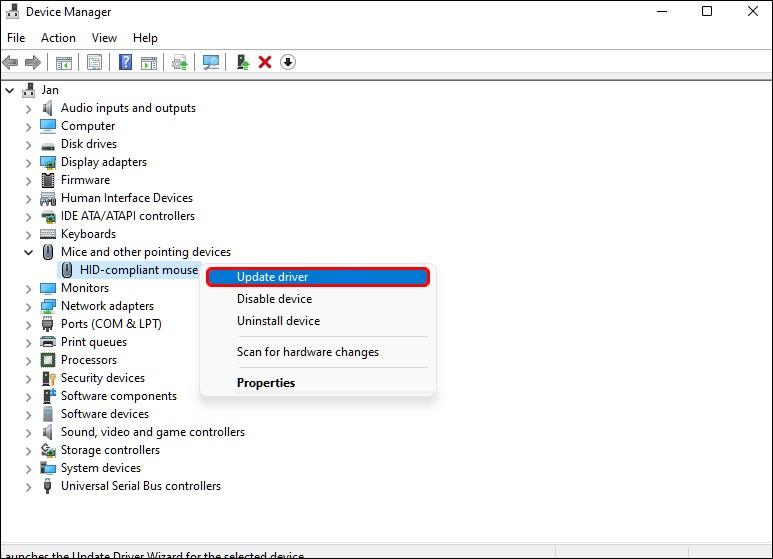
Task: Select the Keyboards category in the tree
Action: click(x=88, y=234)
